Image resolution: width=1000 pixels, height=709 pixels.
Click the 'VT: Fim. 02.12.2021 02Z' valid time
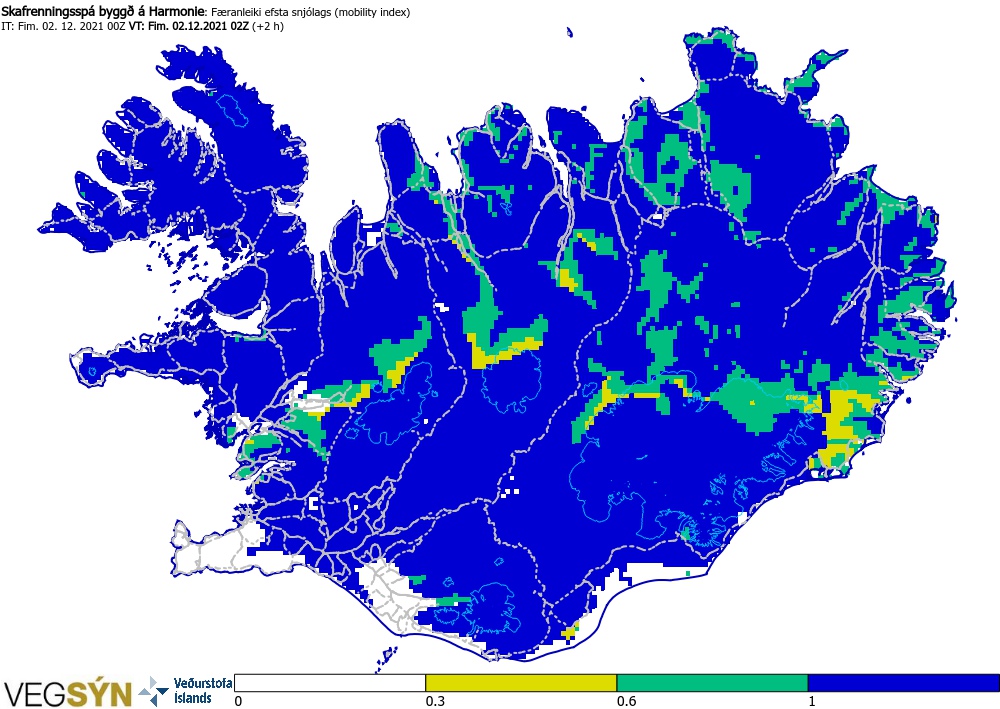click(x=189, y=26)
